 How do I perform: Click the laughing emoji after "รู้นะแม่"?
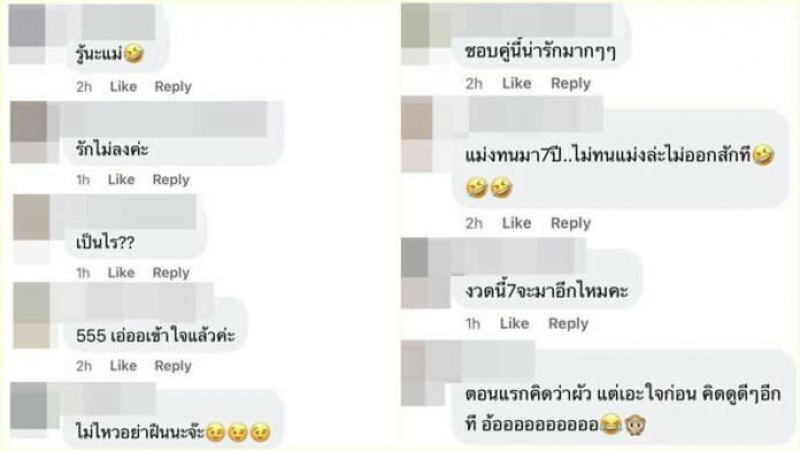click(134, 54)
